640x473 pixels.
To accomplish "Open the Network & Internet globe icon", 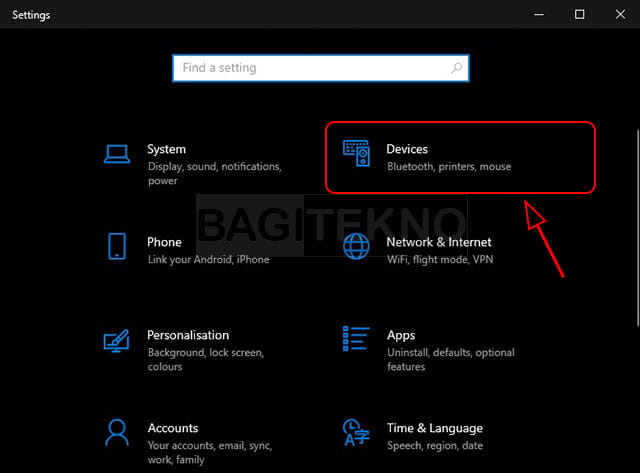I will click(x=356, y=246).
